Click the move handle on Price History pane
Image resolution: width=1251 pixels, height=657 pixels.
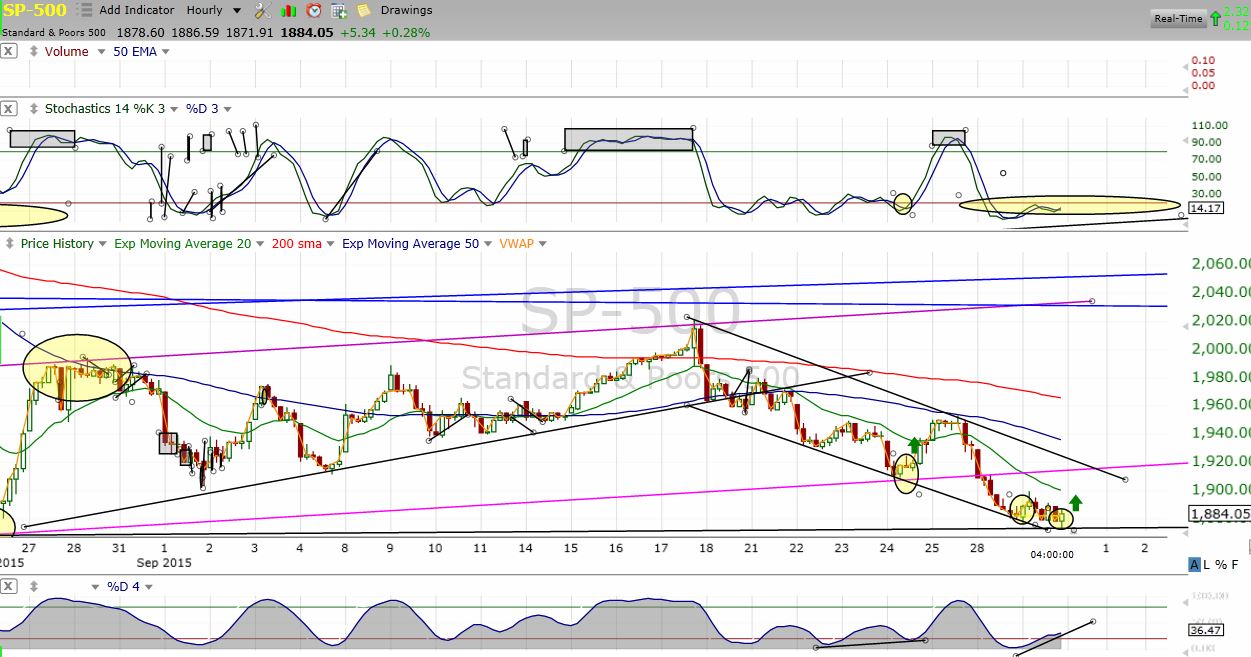[x=10, y=243]
